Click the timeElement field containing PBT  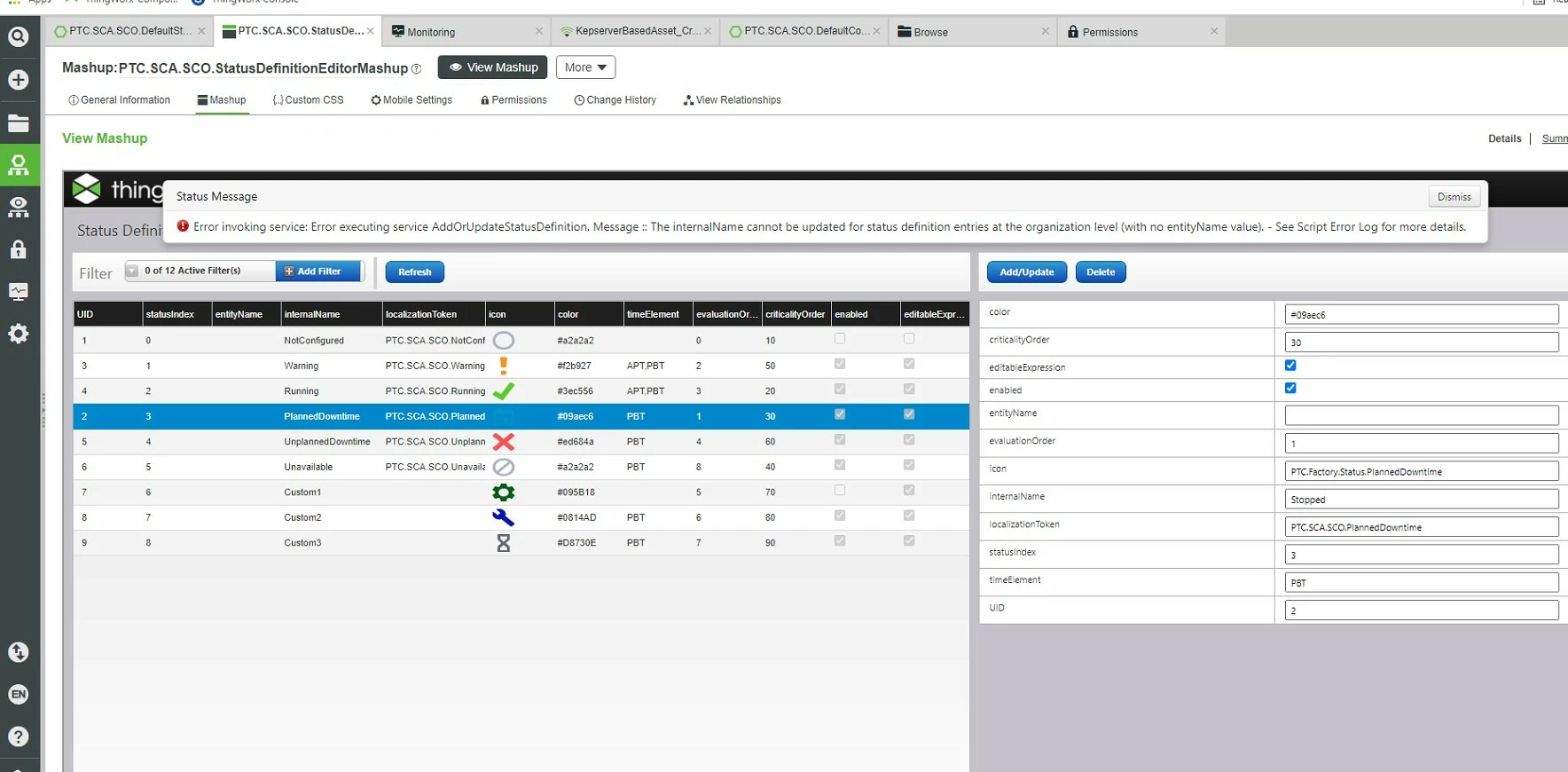1422,583
